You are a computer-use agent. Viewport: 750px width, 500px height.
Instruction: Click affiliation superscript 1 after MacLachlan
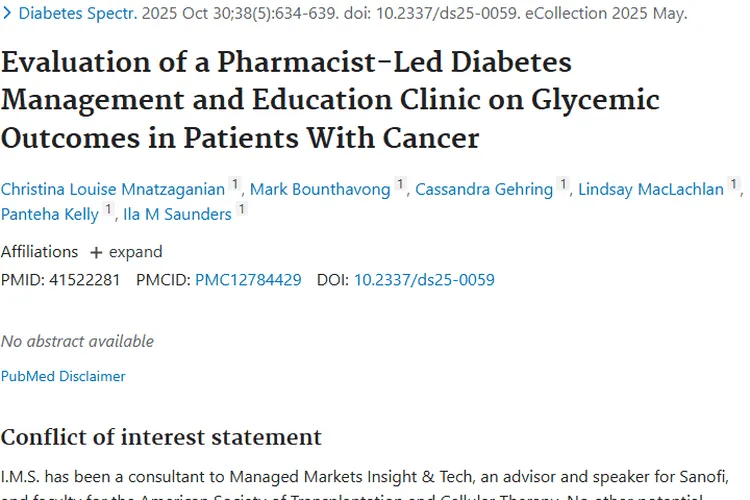click(x=734, y=184)
